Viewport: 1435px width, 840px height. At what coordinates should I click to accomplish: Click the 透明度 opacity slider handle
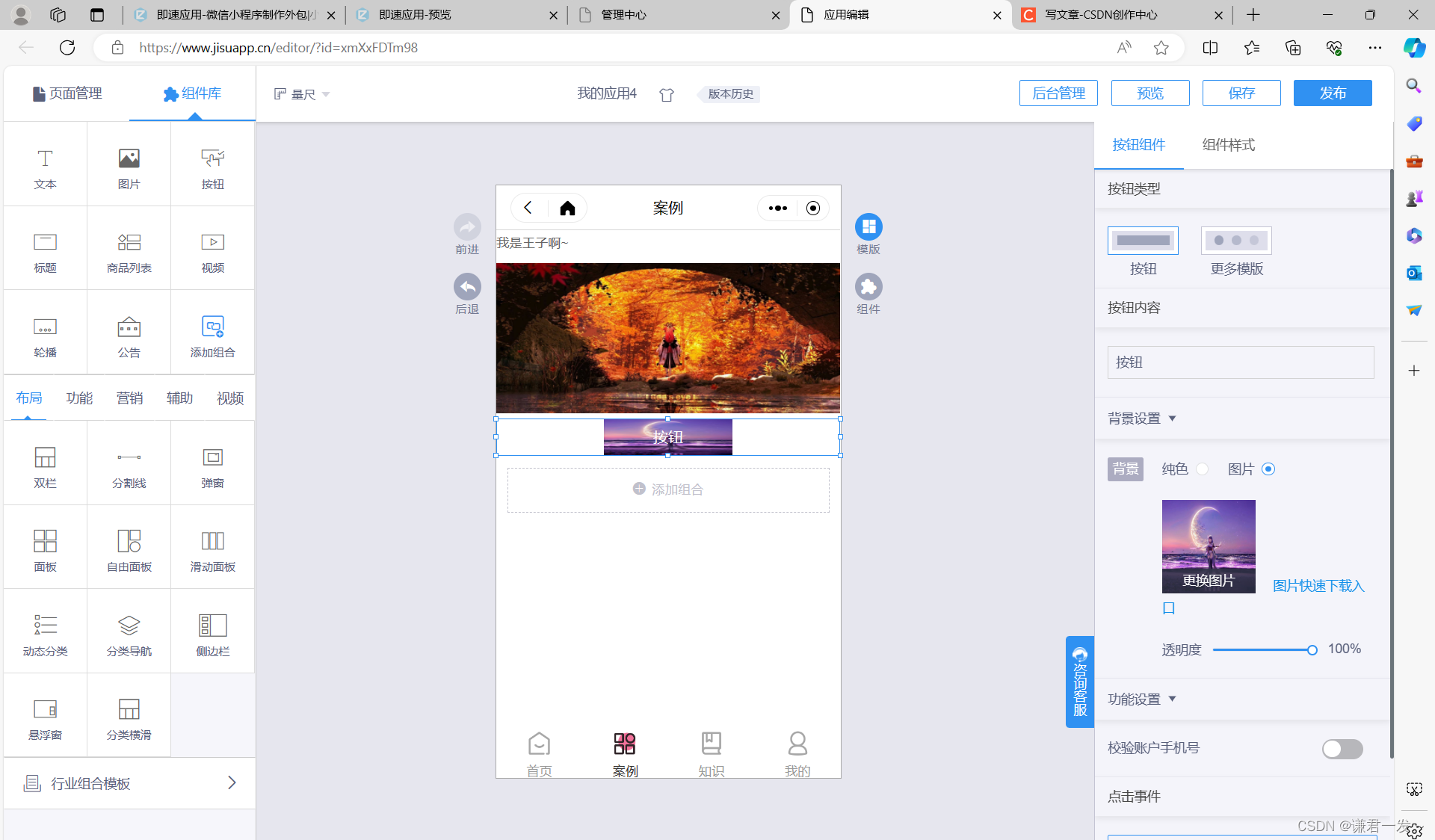coord(1312,650)
